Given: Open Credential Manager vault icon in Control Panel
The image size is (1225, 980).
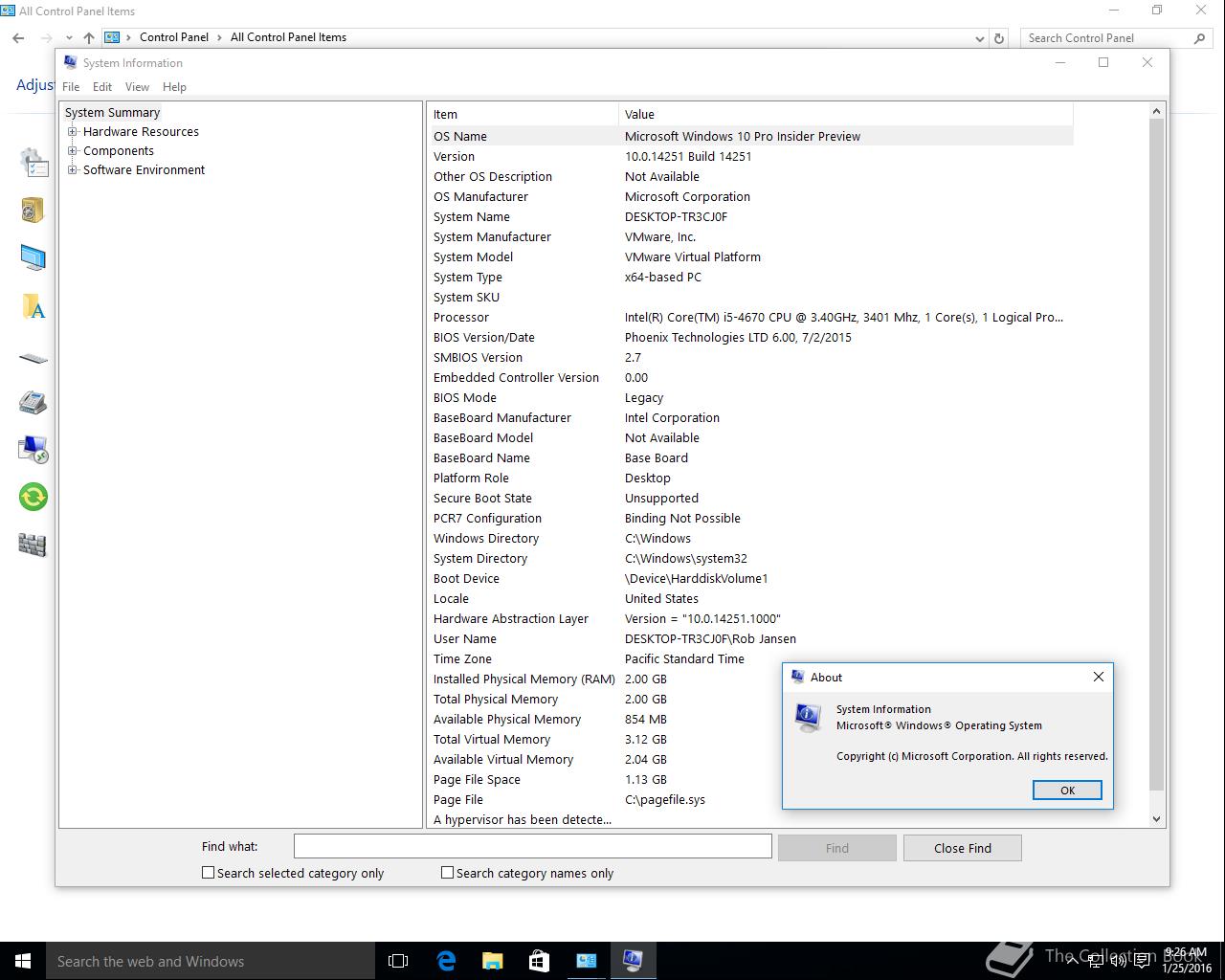Looking at the screenshot, I should tap(33, 210).
